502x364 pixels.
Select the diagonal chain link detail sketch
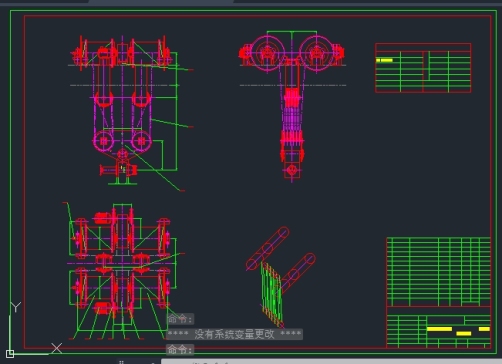281,277
